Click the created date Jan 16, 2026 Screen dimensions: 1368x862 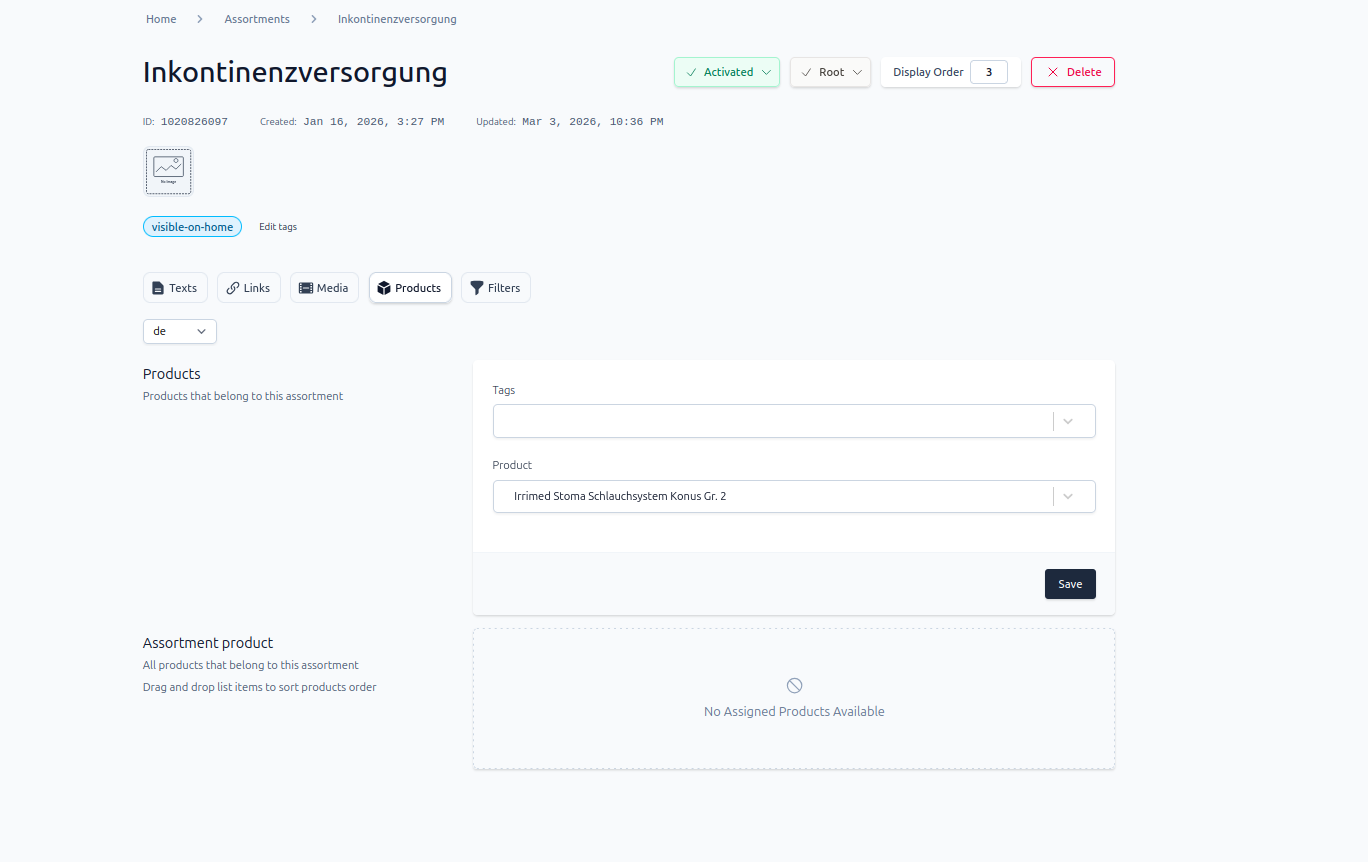click(x=374, y=122)
